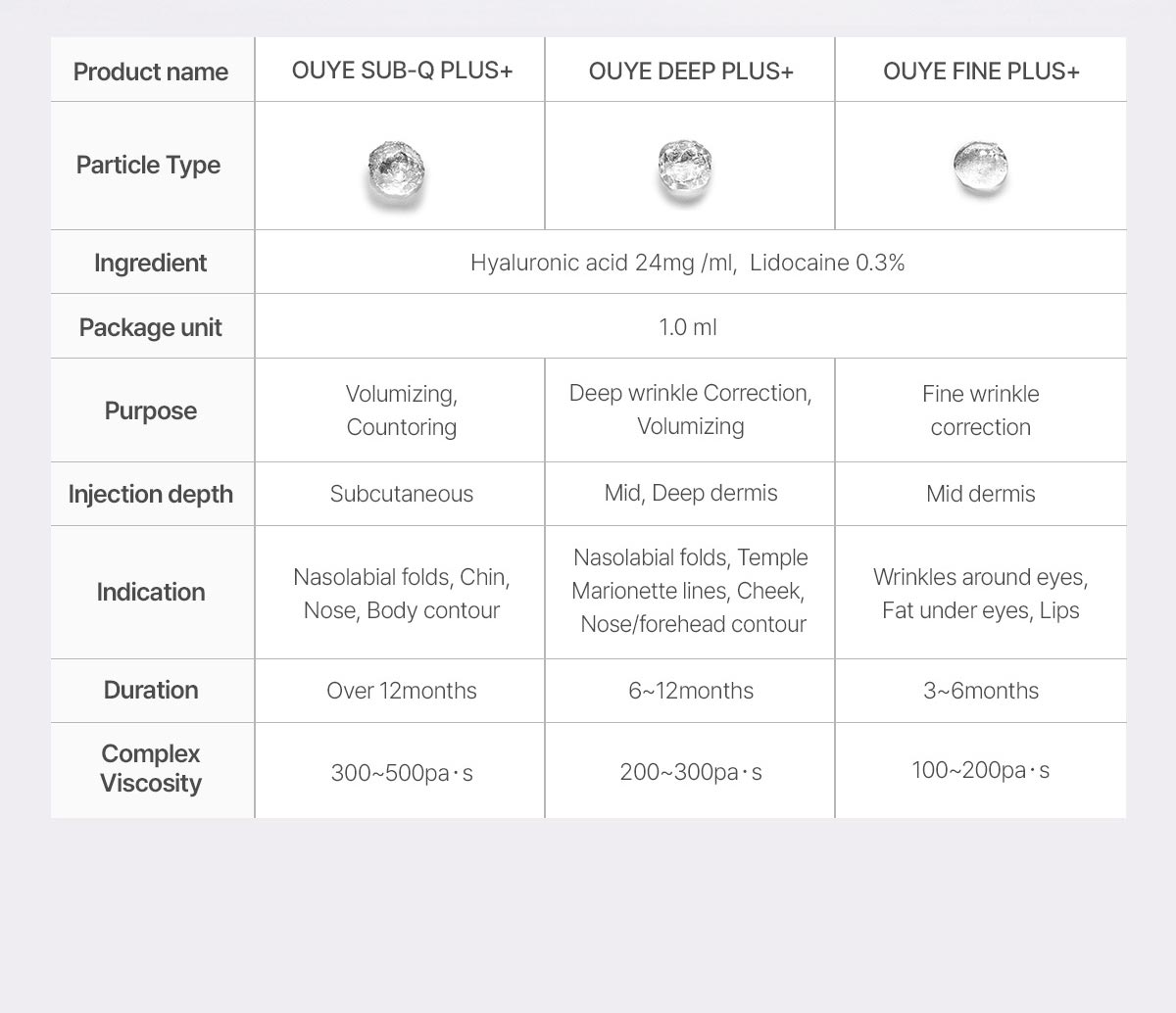Click the 6~12months duration cell
Viewport: 1176px width, 1013px height.
pos(691,691)
